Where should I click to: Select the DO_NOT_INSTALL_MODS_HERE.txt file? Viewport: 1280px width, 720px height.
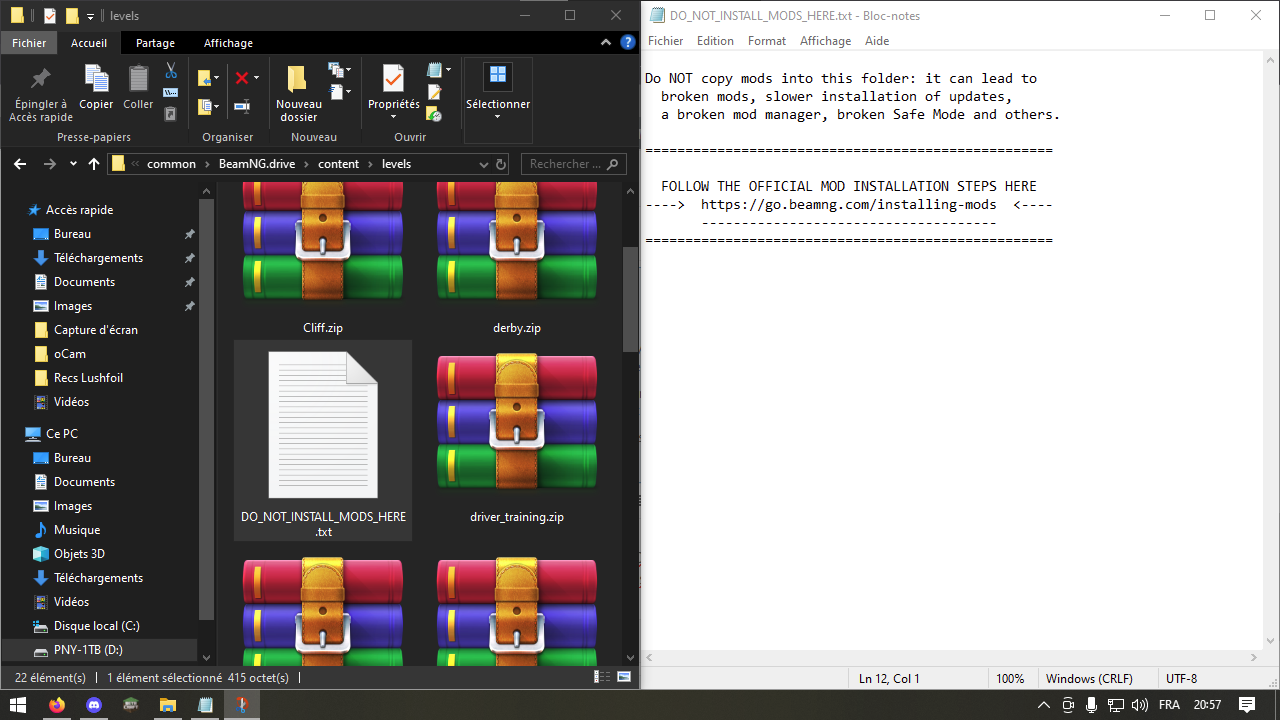pyautogui.click(x=323, y=440)
